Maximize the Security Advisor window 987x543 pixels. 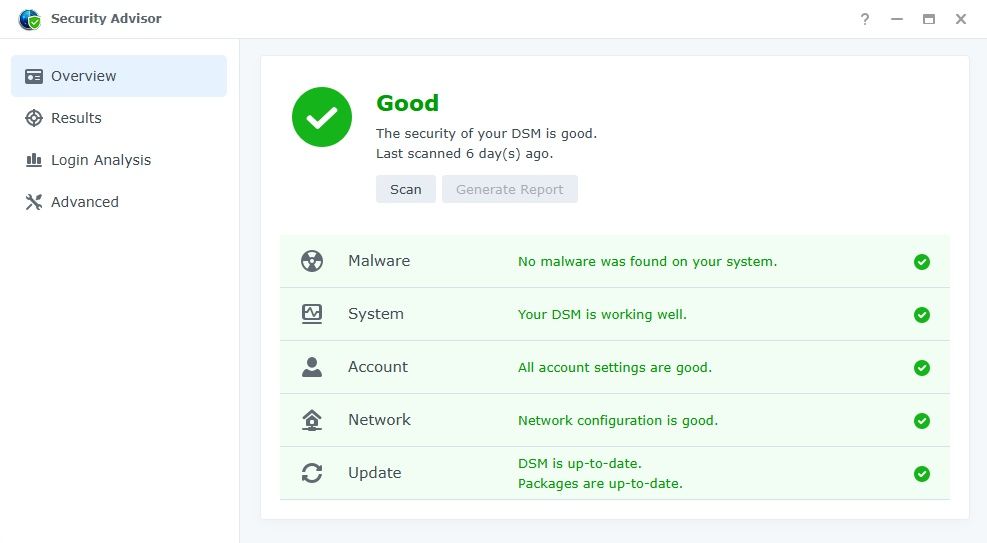click(x=929, y=20)
